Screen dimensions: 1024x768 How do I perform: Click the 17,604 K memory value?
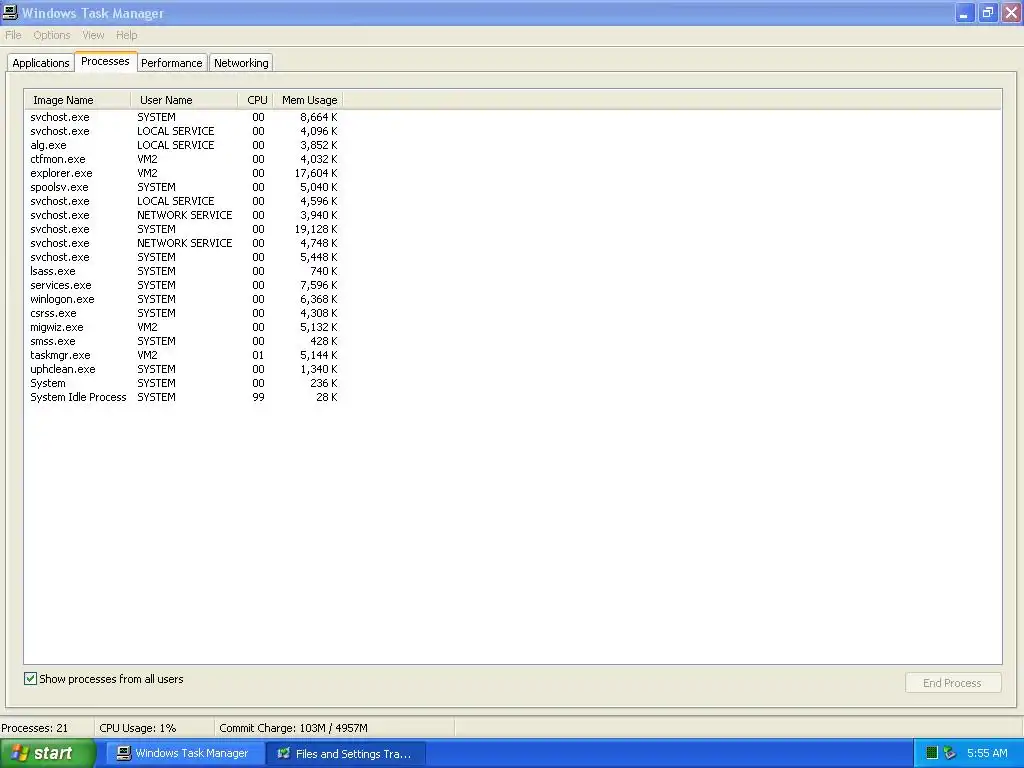pos(316,173)
